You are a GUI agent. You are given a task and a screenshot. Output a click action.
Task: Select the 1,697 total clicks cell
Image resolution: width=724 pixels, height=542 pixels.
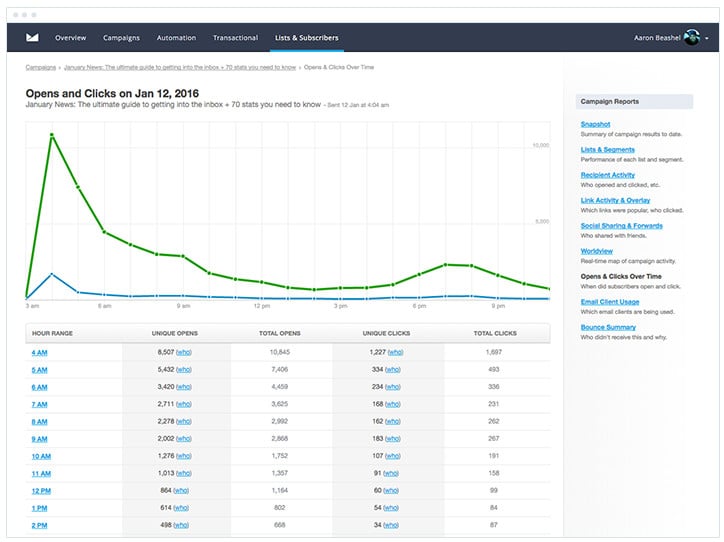[494, 352]
